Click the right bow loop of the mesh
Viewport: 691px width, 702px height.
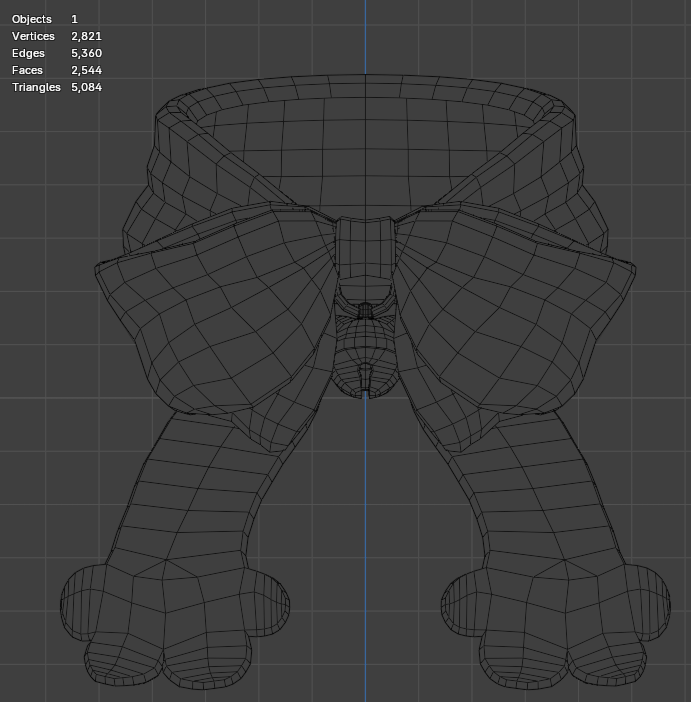click(515, 309)
